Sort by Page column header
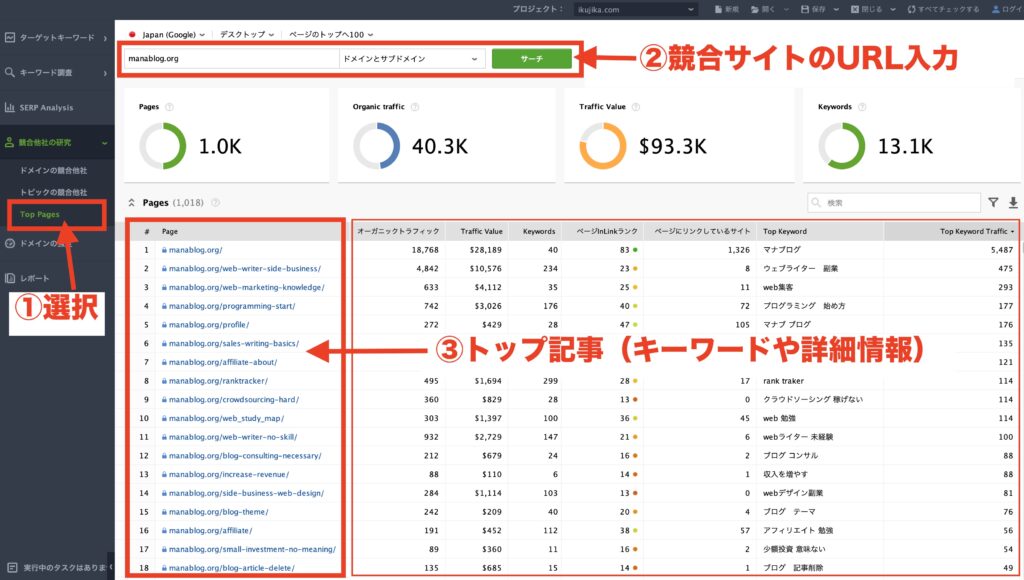 click(170, 231)
